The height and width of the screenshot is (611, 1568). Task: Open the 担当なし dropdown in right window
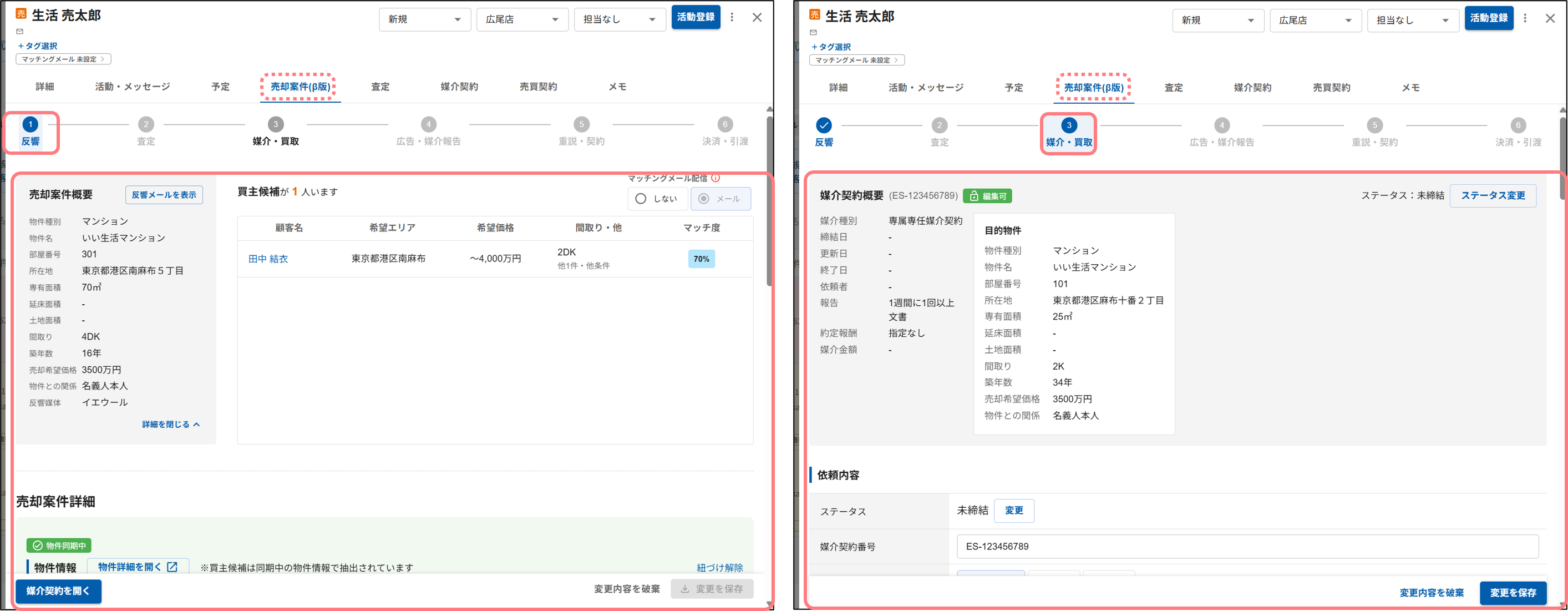click(x=1413, y=21)
